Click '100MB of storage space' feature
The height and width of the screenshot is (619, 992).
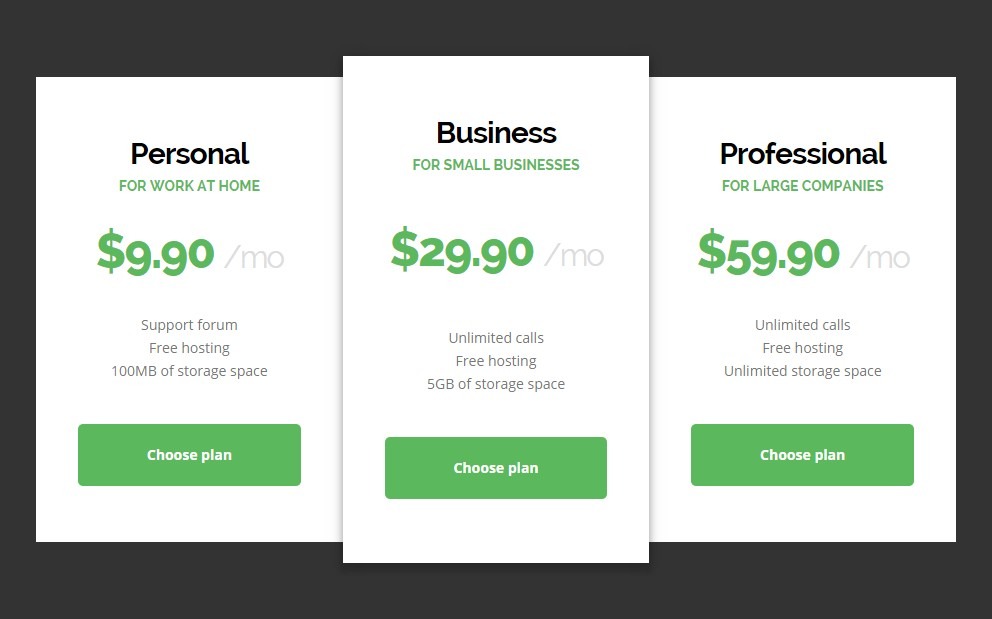pos(189,371)
